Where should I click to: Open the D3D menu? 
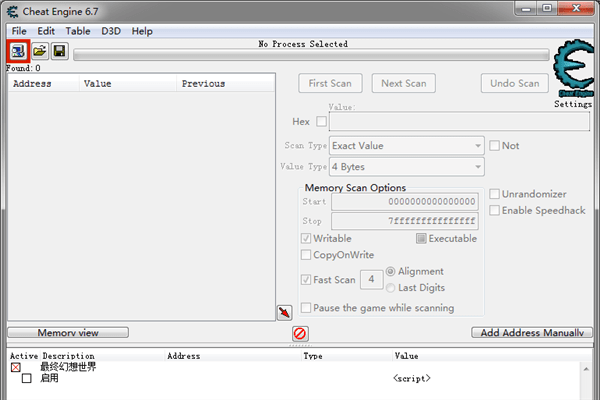tap(111, 31)
